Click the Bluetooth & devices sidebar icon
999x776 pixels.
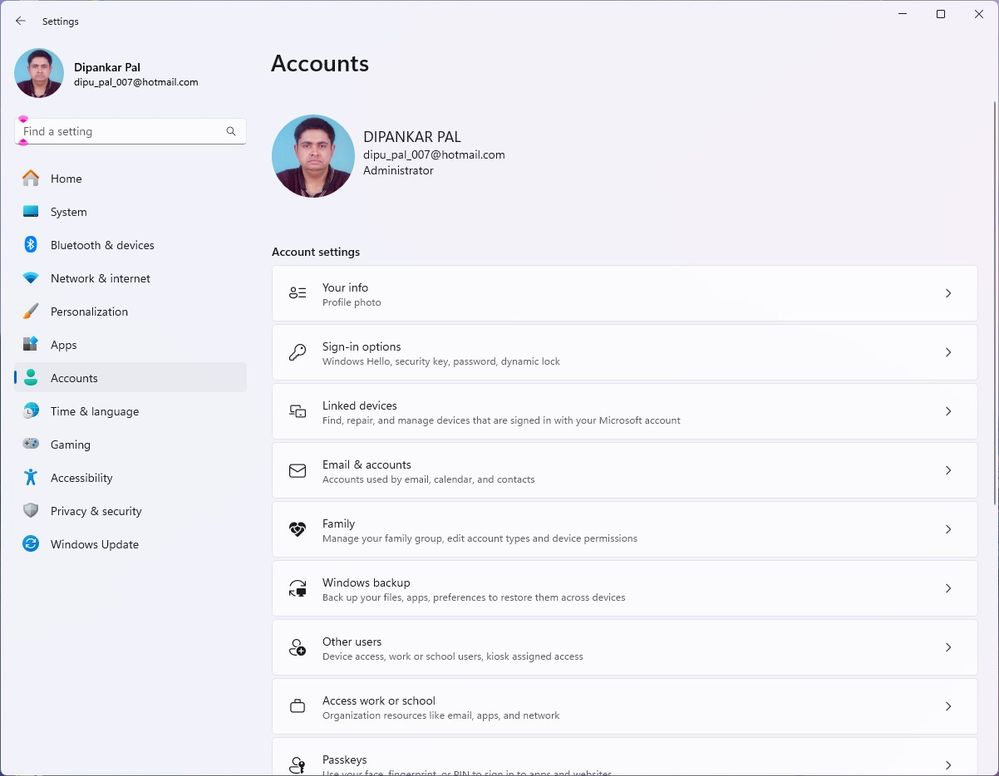pos(31,245)
